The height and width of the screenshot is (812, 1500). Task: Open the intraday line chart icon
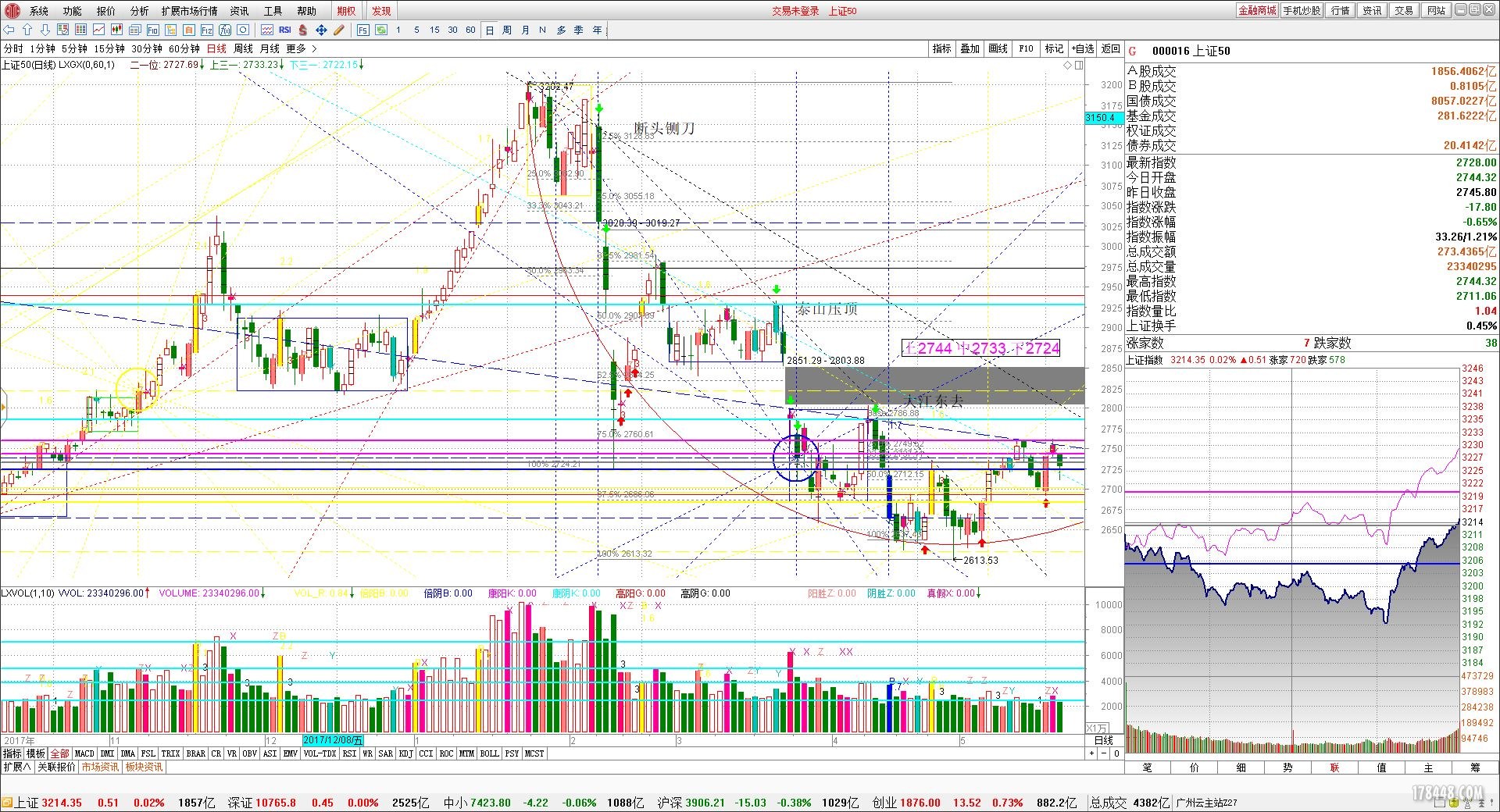click(99, 30)
